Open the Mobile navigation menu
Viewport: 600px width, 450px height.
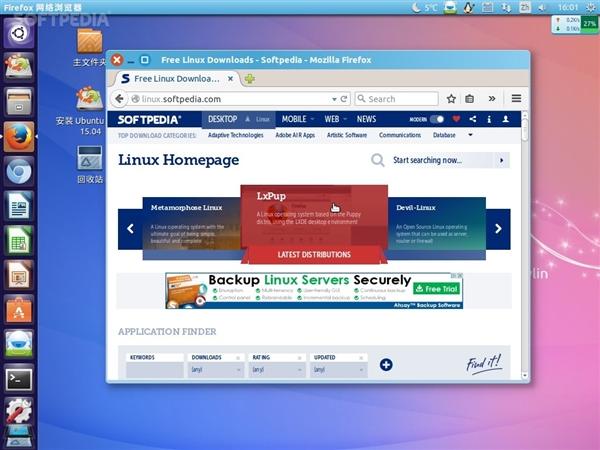click(x=297, y=119)
